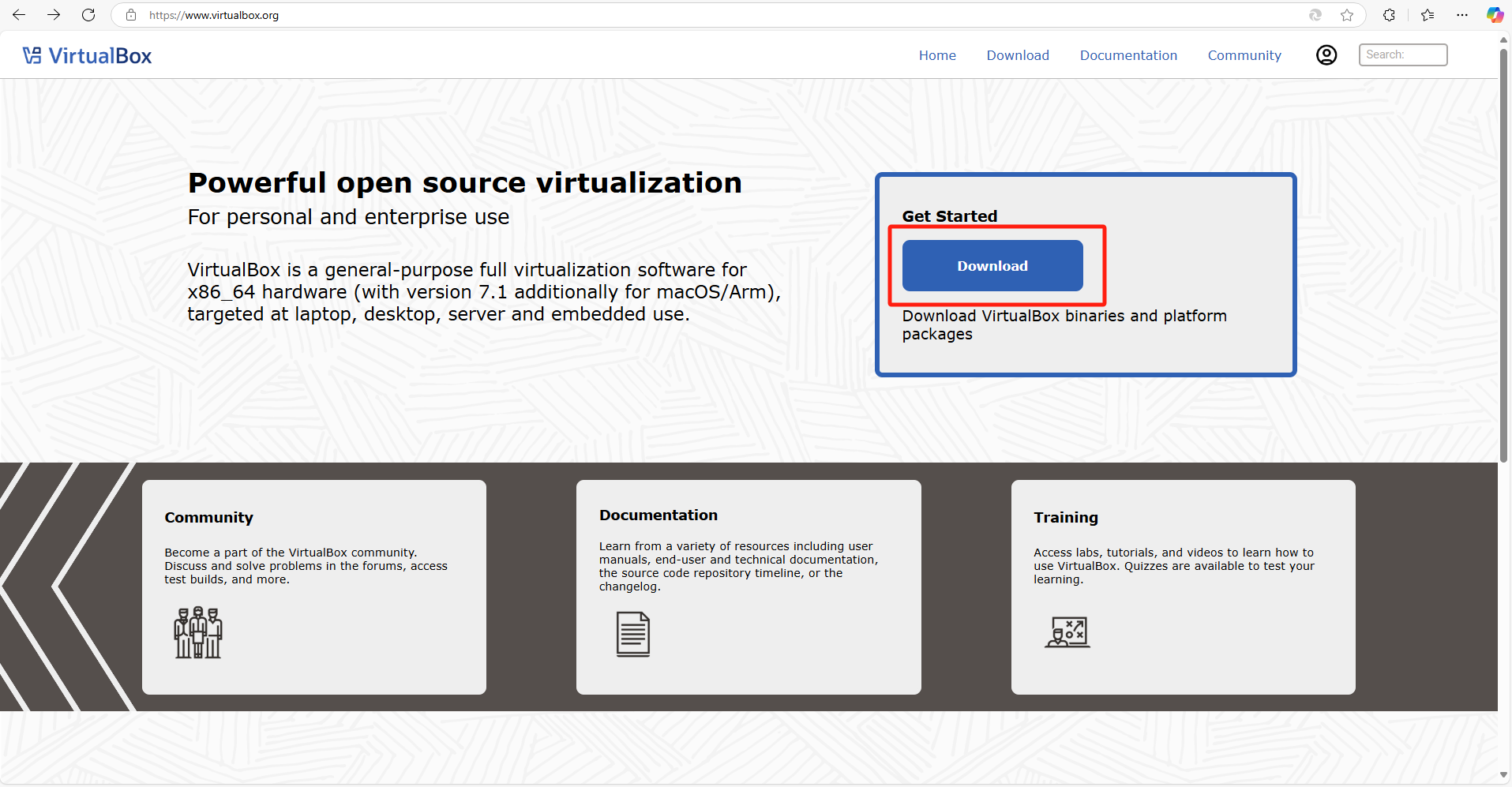
Task: Click the read aloud icon in address bar
Action: tap(1315, 15)
